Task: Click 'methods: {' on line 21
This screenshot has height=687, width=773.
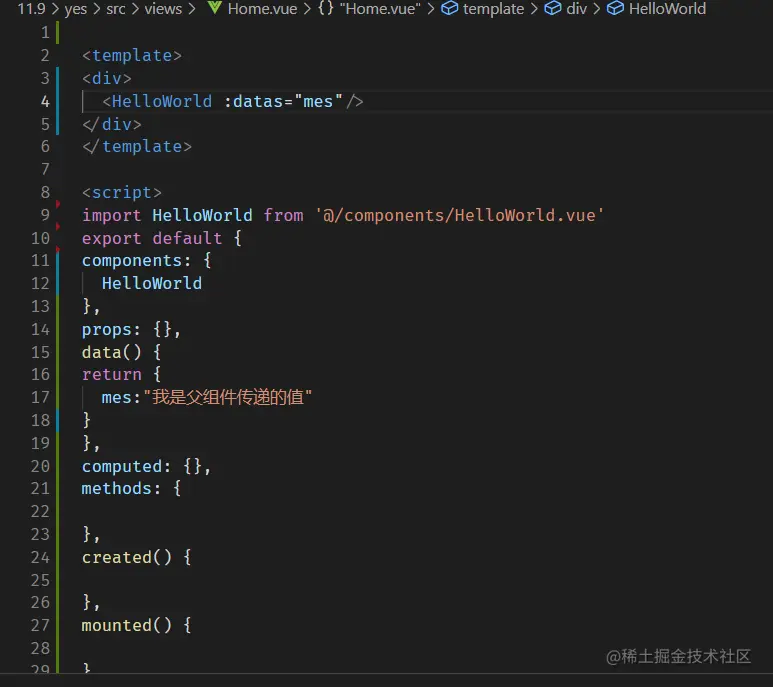Action: 131,488
